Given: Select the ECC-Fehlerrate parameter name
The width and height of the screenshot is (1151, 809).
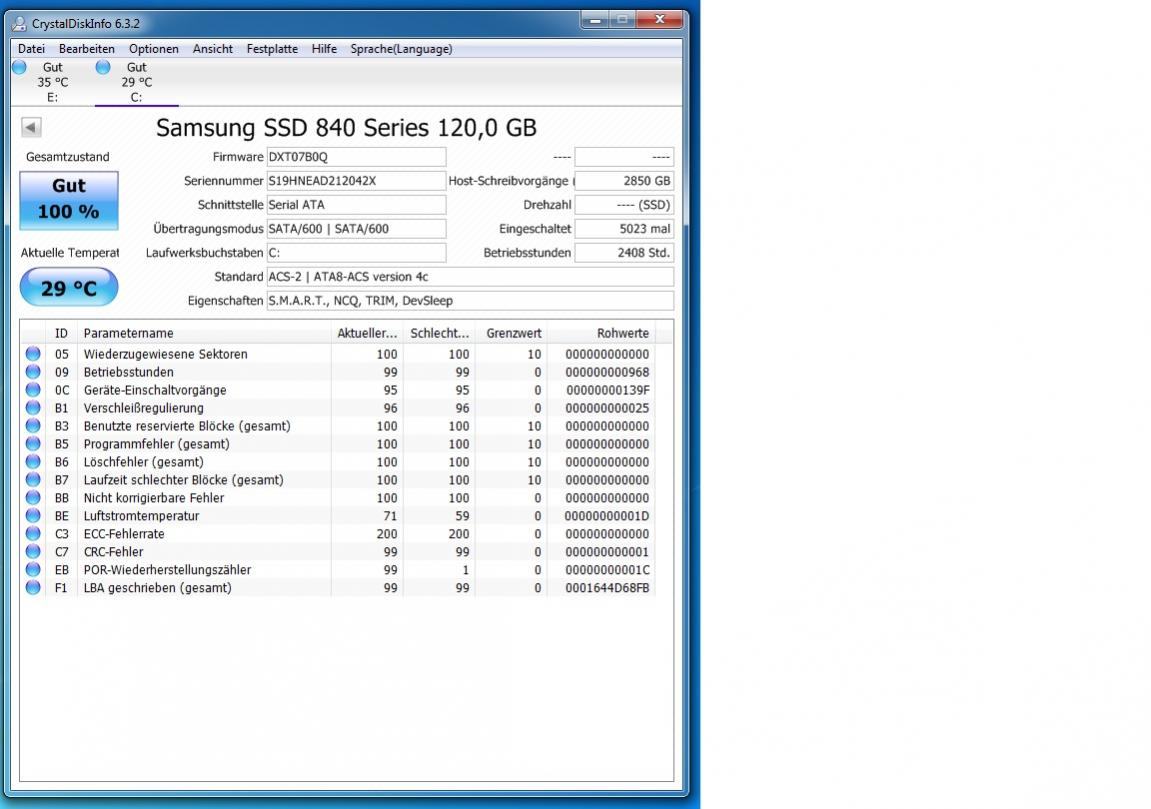Looking at the screenshot, I should 123,534.
